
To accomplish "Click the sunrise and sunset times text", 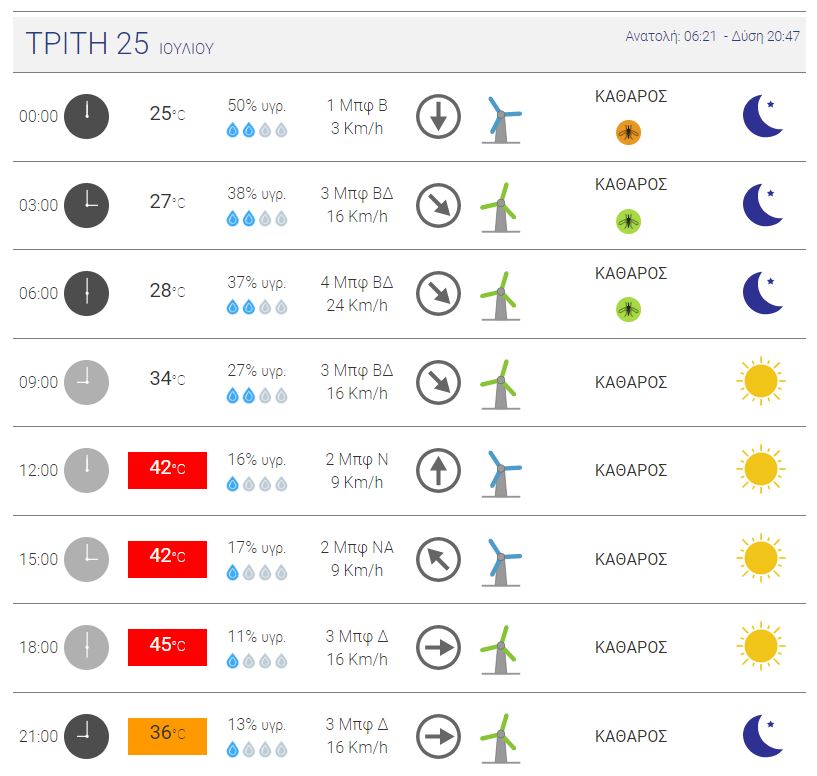I will click(x=712, y=36).
